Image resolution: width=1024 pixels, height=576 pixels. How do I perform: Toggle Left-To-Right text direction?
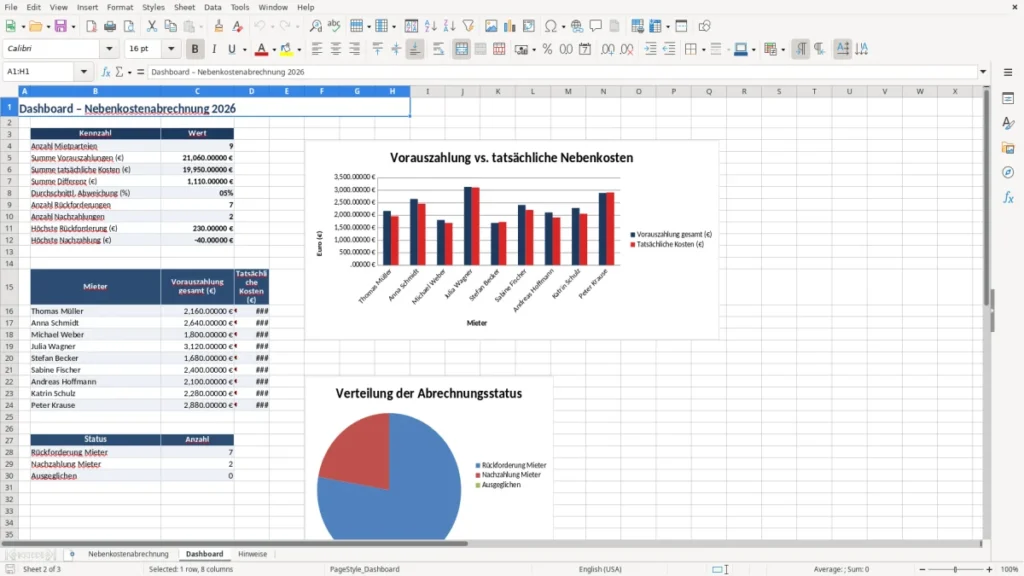801,49
